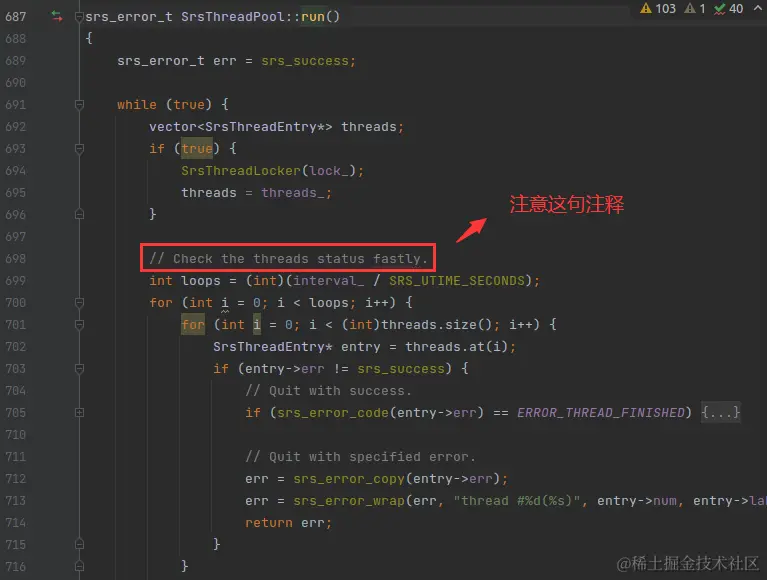Click the fold end marker at line 716

coord(79,566)
